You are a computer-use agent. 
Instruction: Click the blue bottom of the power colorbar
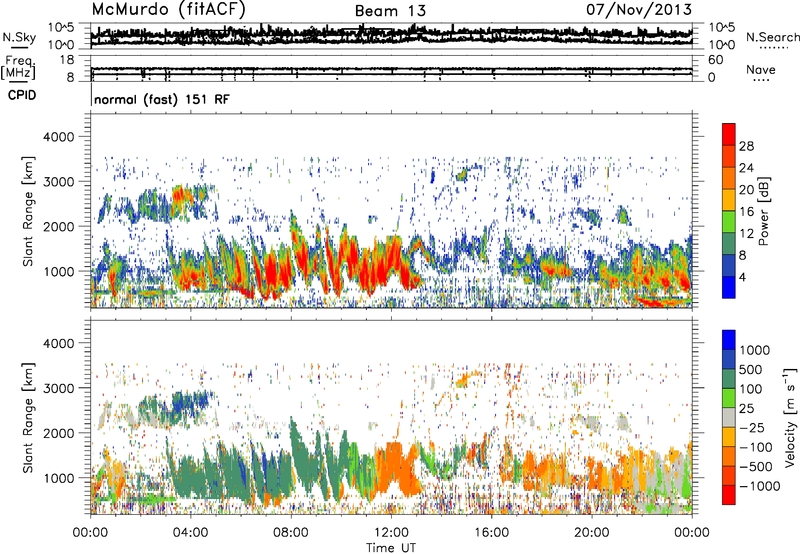coord(729,287)
